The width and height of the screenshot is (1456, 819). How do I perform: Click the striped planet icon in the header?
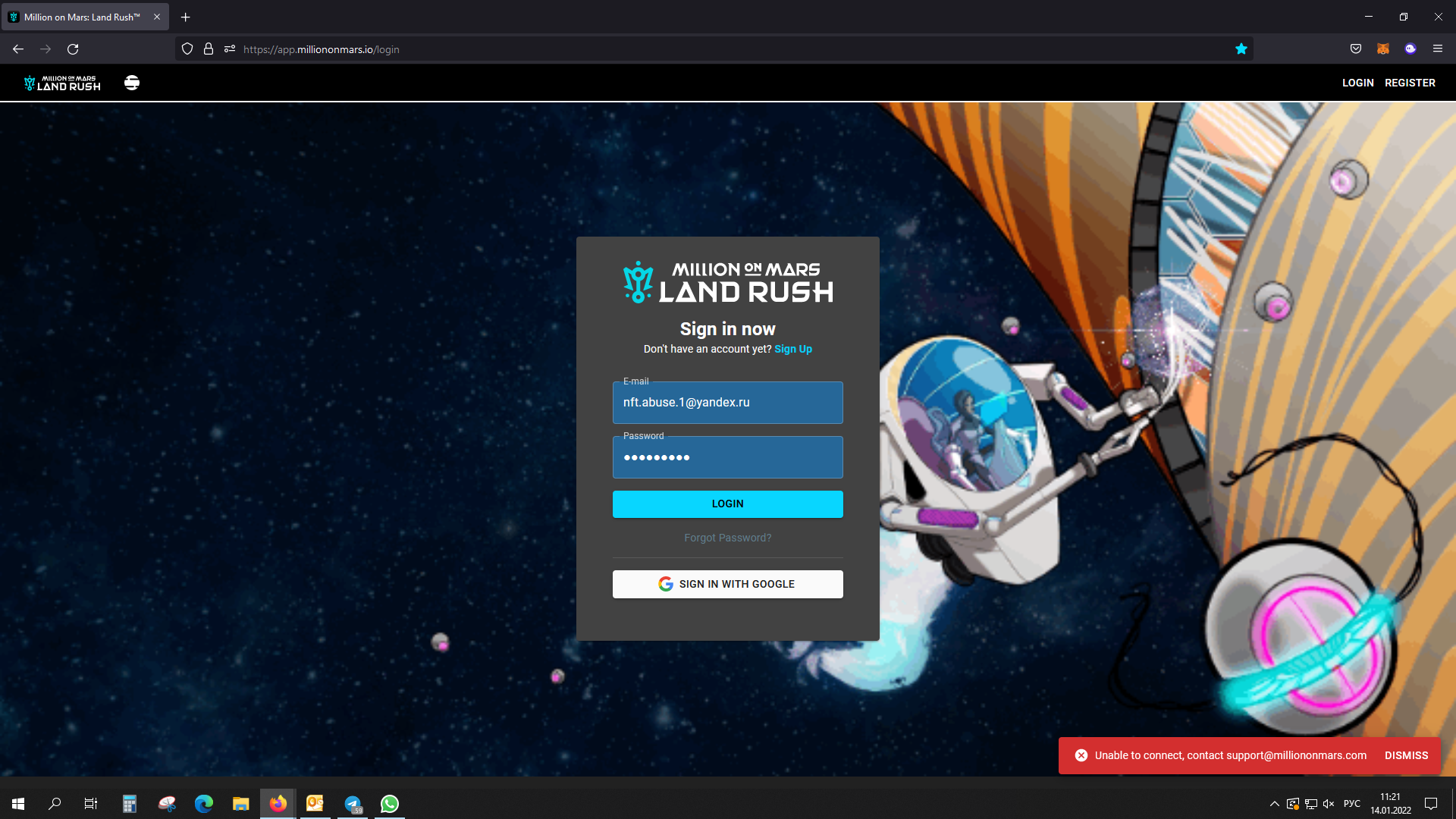click(x=132, y=83)
